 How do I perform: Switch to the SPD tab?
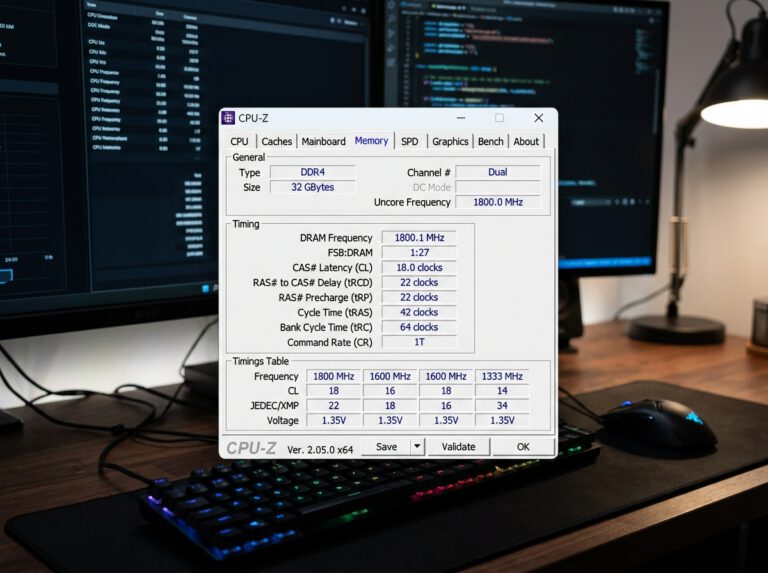[x=409, y=142]
